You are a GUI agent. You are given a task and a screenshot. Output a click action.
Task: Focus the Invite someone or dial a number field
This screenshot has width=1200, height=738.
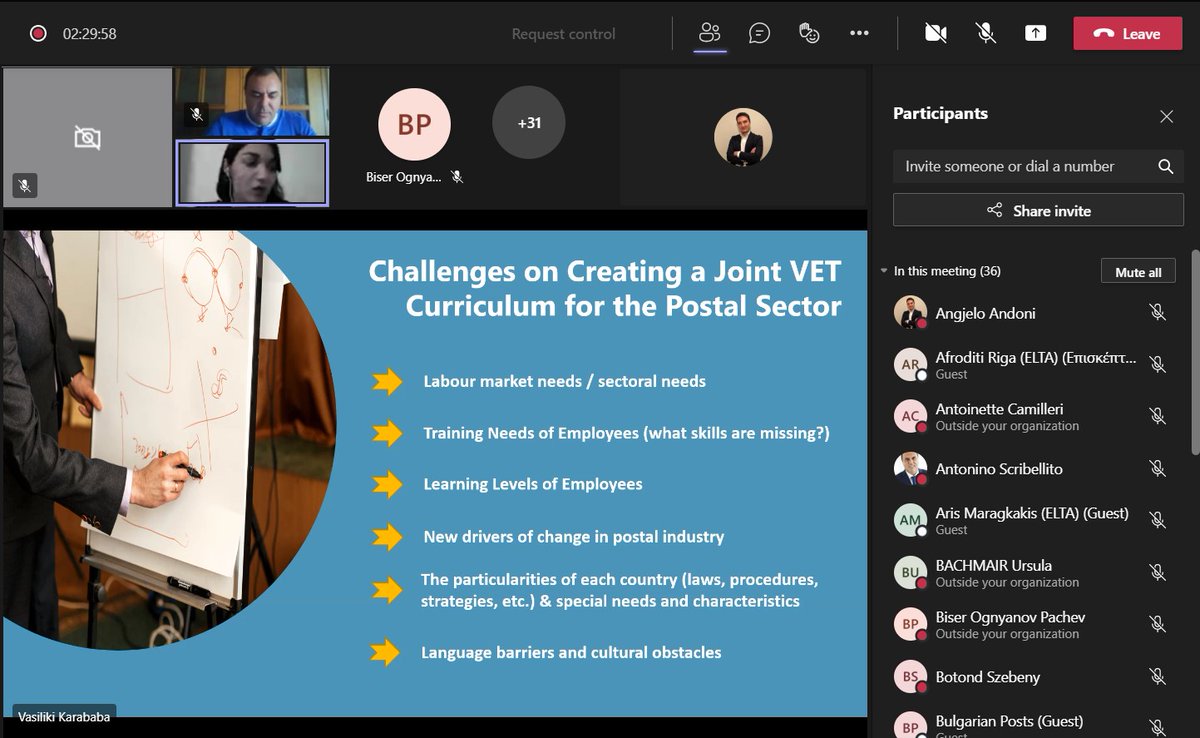1038,166
